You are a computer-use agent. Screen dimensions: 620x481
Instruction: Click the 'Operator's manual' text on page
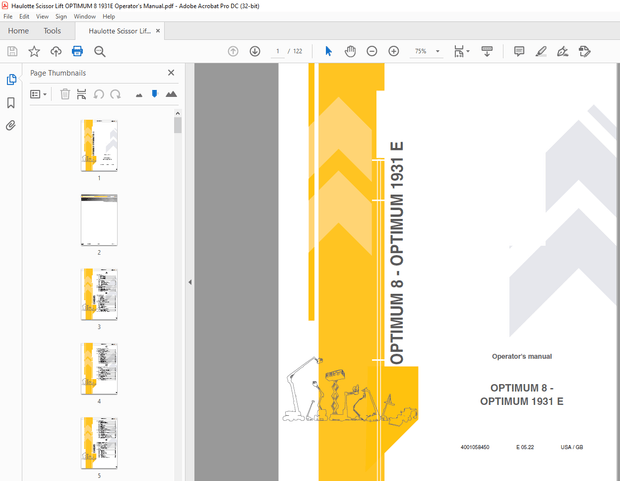point(522,356)
